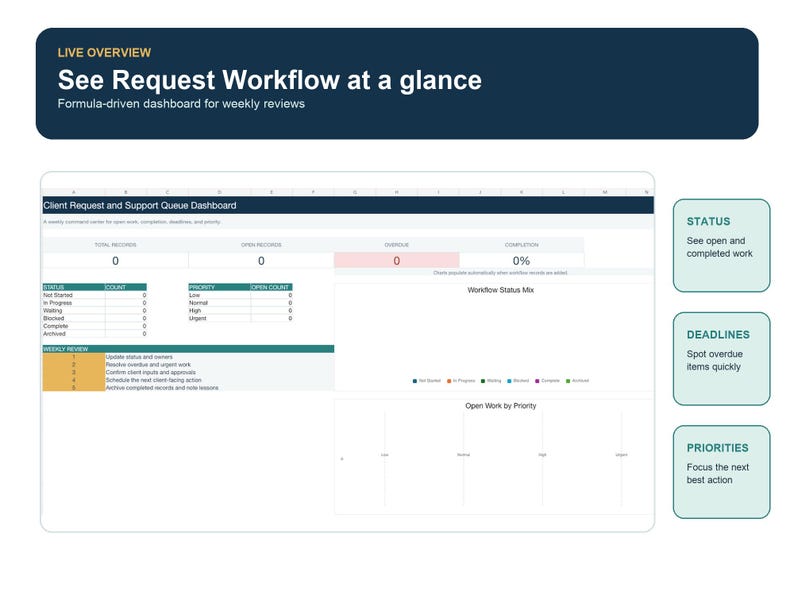Click the STATUS feature card
794x596 pixels.
pyautogui.click(x=721, y=245)
